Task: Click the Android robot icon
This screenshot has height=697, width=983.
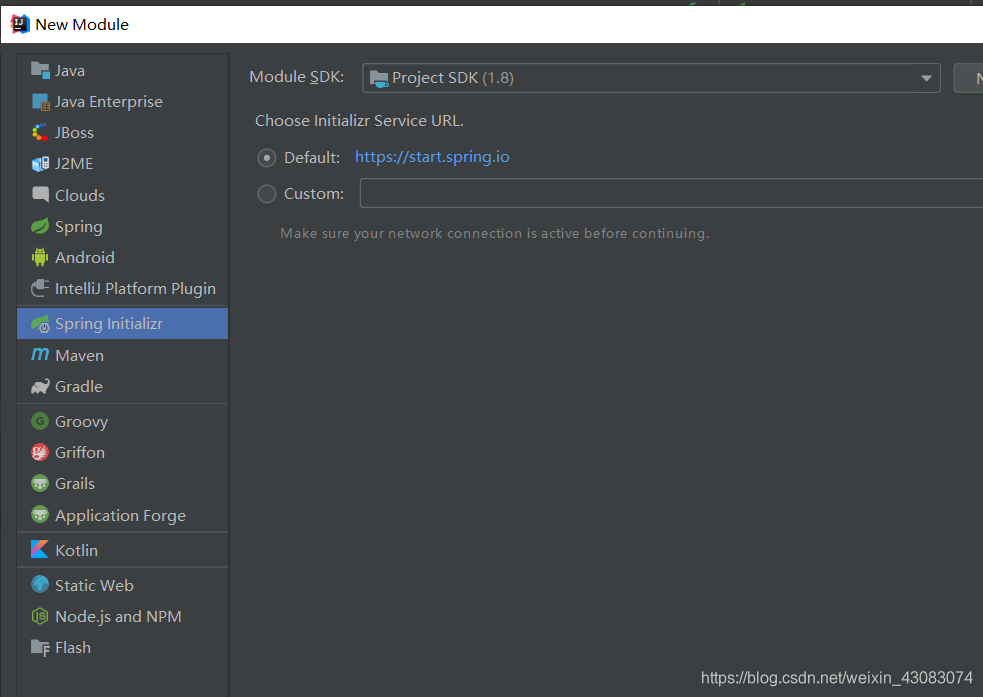Action: point(40,257)
